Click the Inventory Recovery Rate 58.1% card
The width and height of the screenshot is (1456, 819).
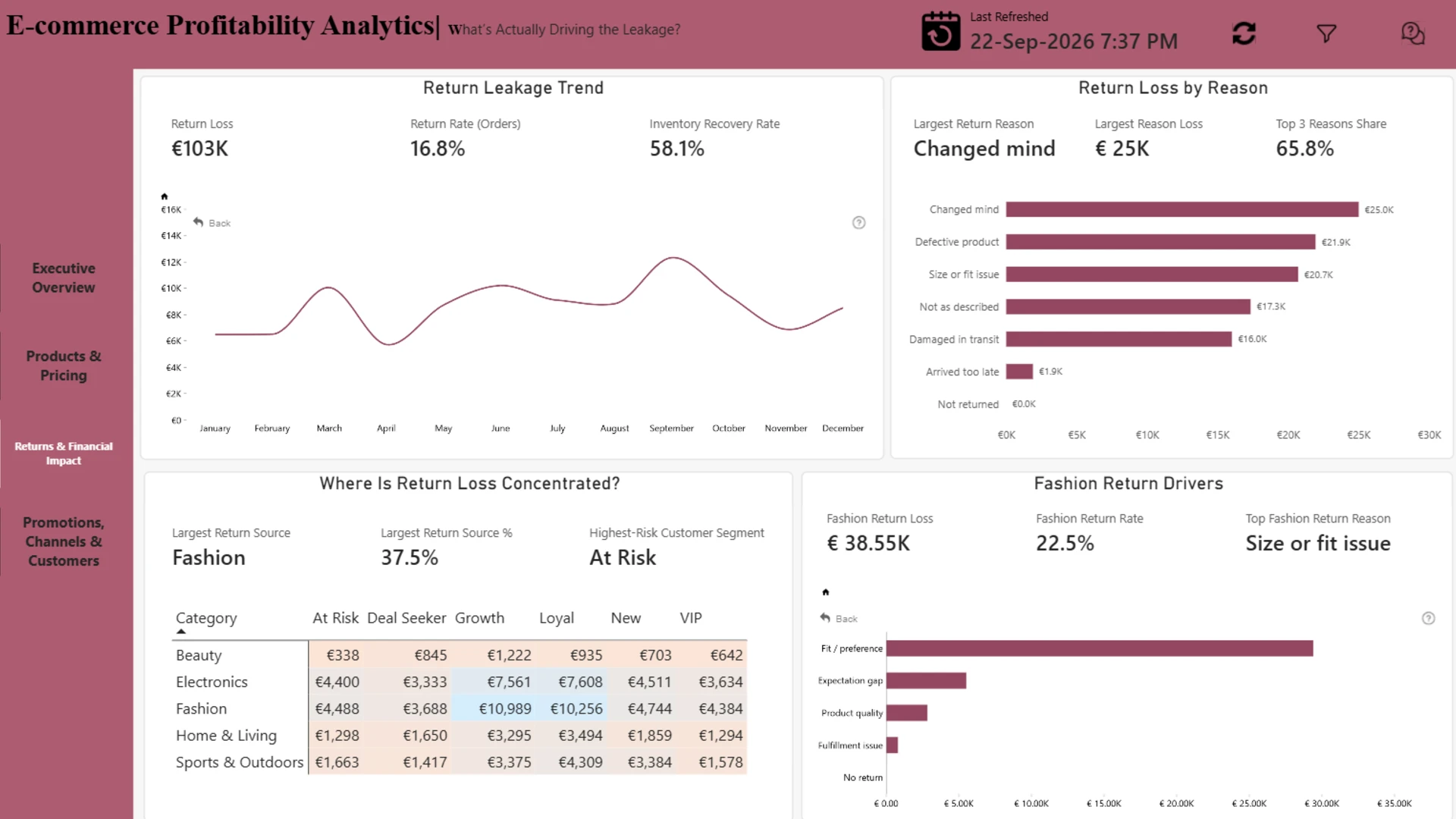click(714, 139)
